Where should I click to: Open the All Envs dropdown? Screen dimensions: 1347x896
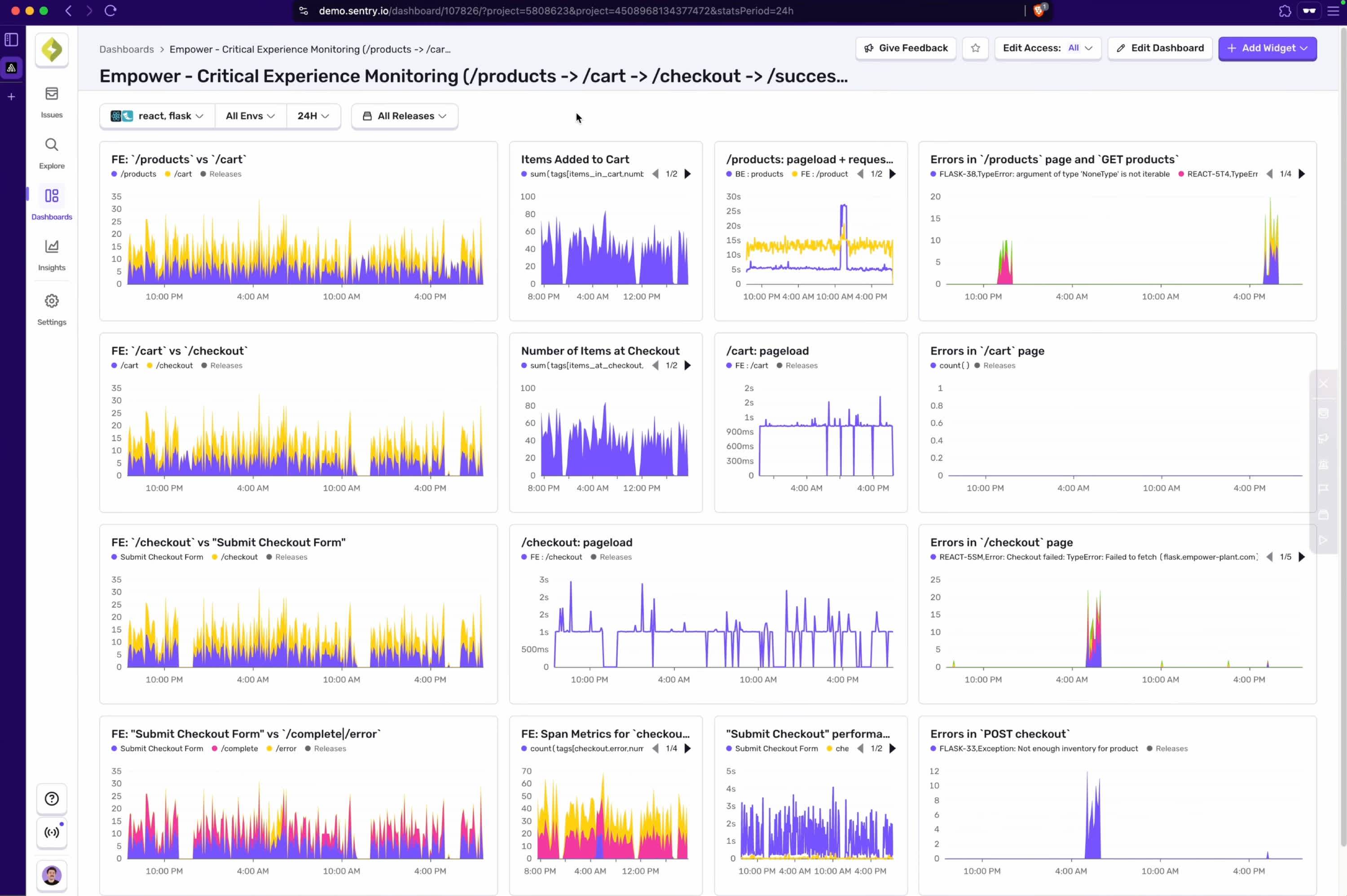pos(250,115)
